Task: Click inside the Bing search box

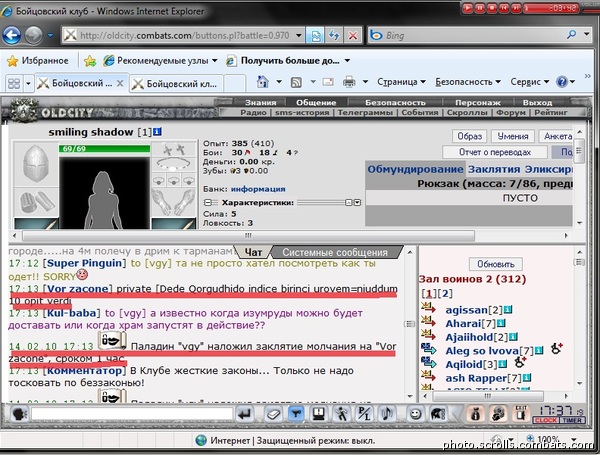Action: [473, 36]
